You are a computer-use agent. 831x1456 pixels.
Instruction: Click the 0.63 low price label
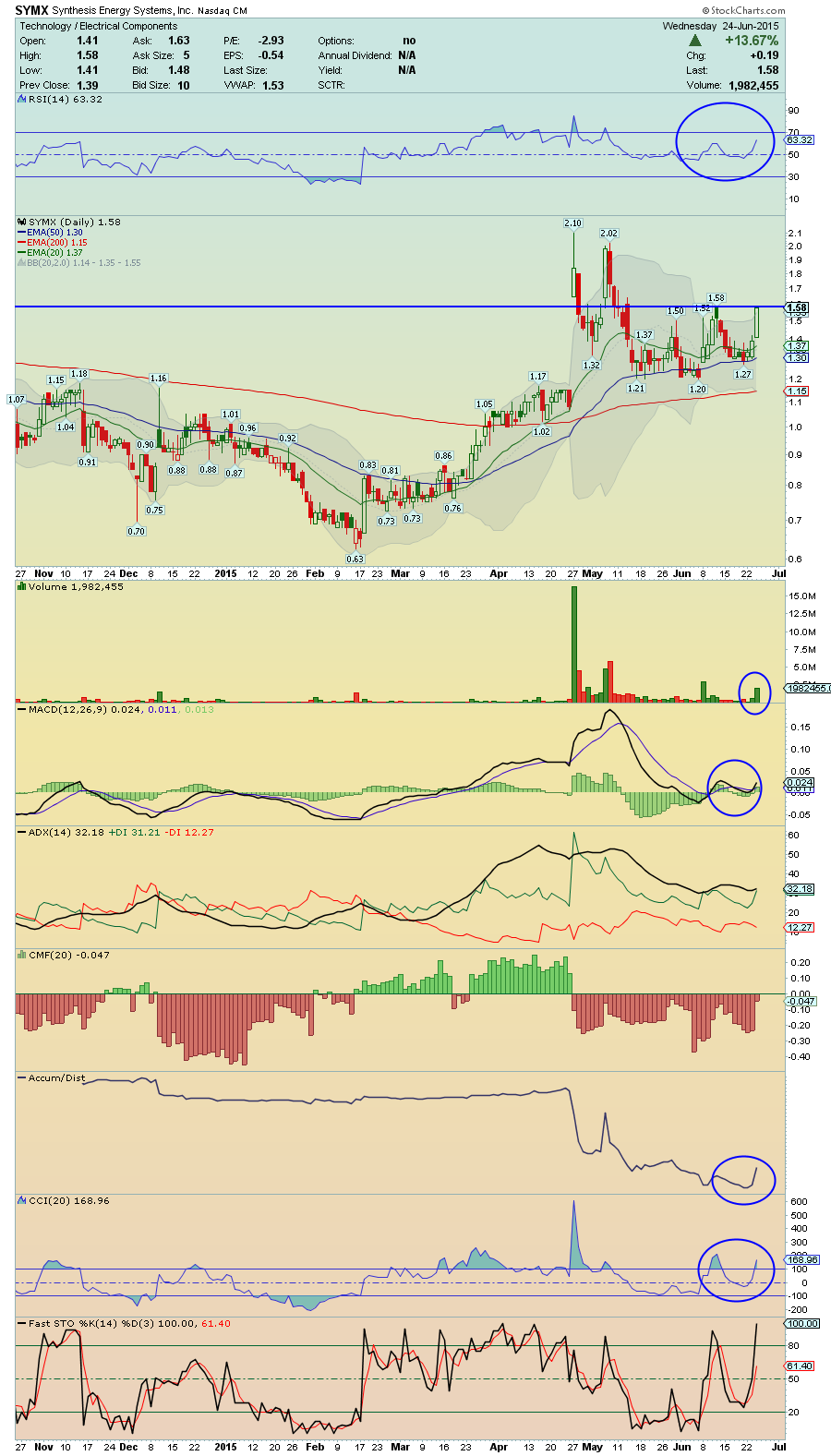tap(355, 559)
